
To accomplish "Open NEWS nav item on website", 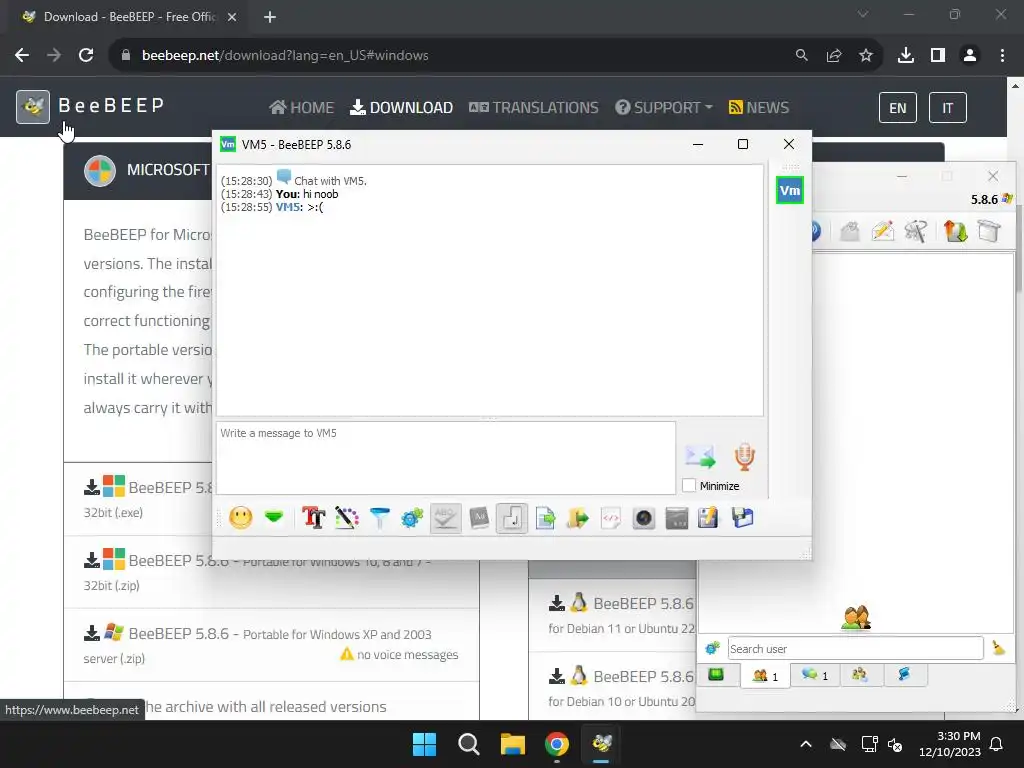I will click(759, 108).
